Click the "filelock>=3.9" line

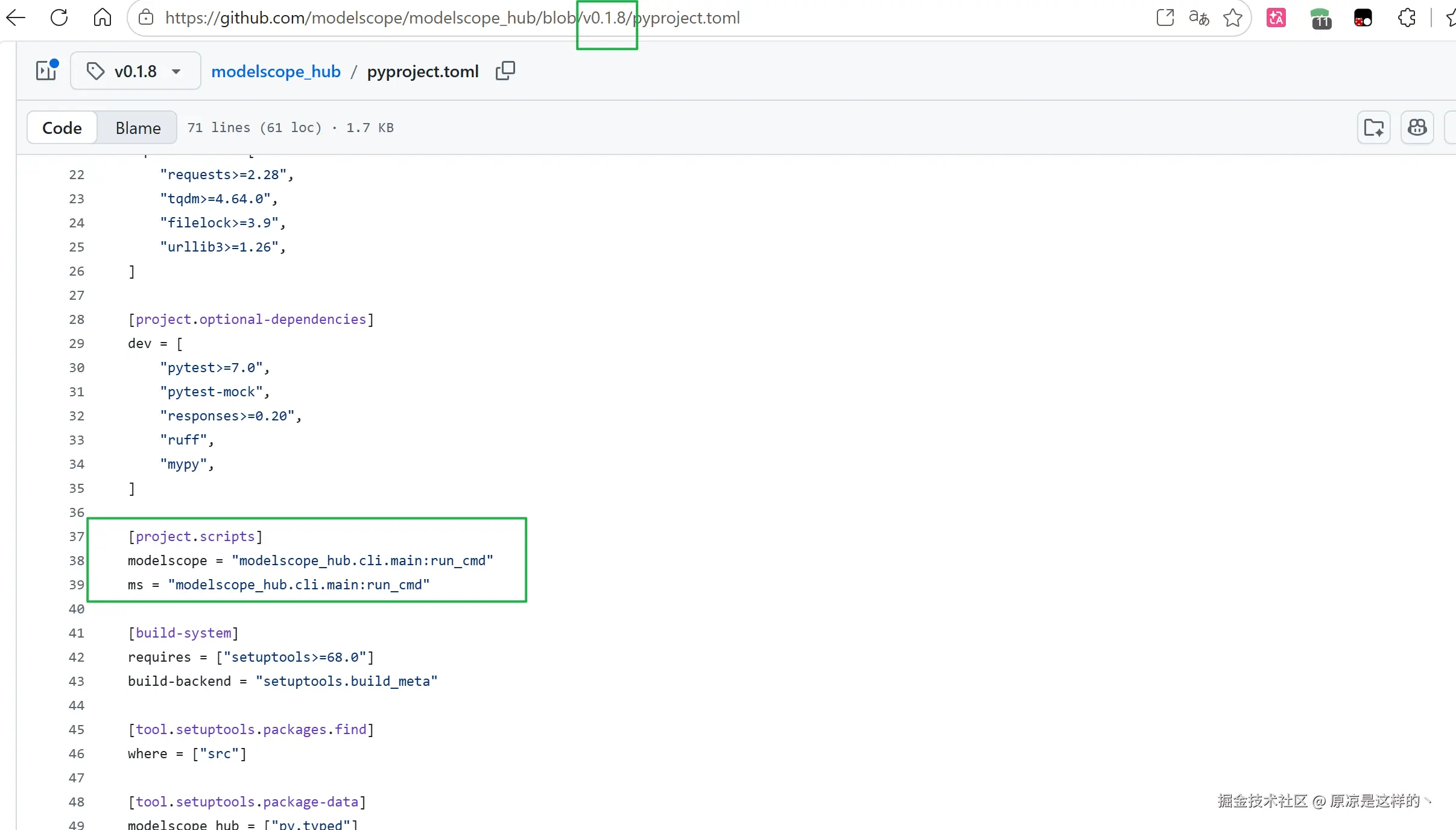223,223
